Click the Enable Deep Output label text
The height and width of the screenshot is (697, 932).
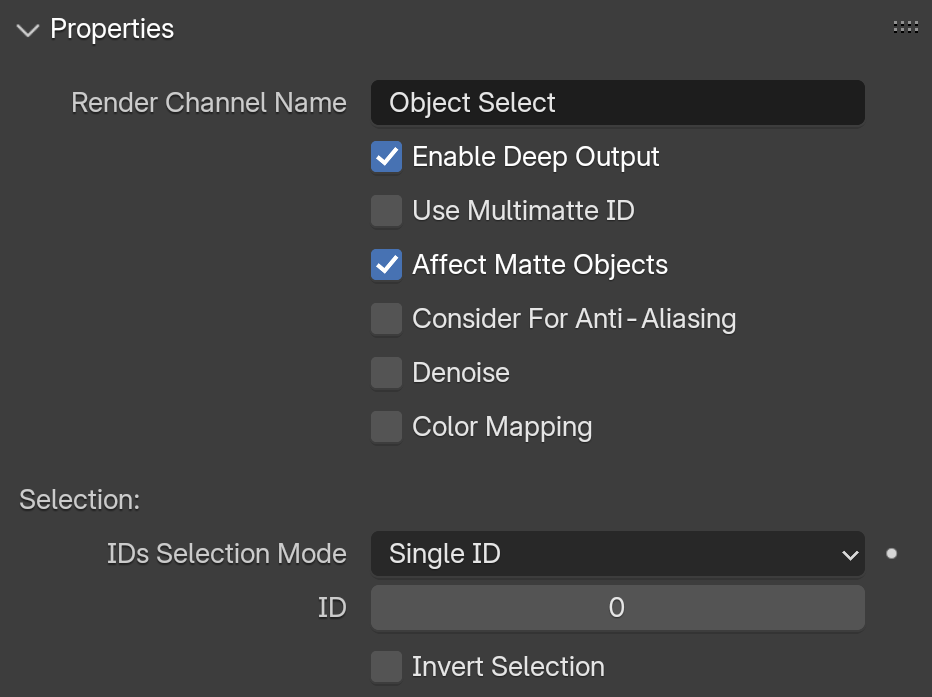click(536, 157)
